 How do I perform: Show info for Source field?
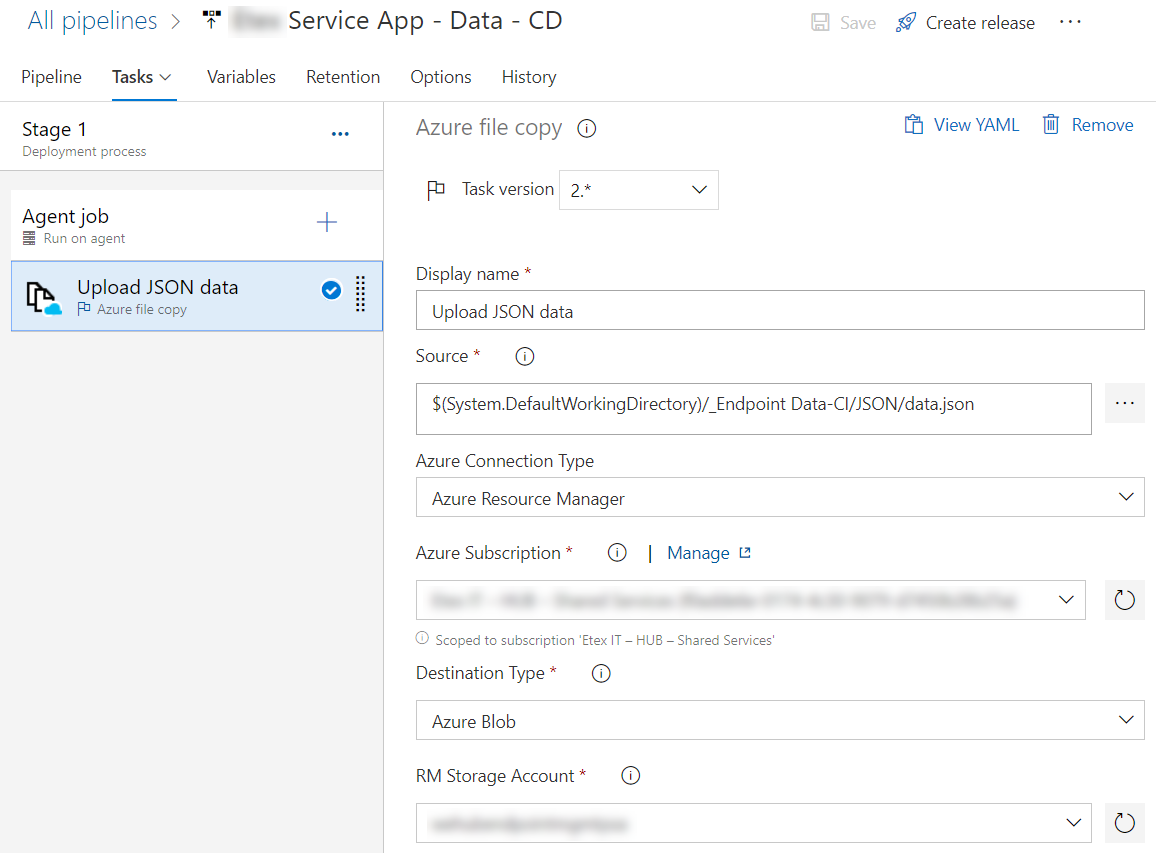coord(524,357)
